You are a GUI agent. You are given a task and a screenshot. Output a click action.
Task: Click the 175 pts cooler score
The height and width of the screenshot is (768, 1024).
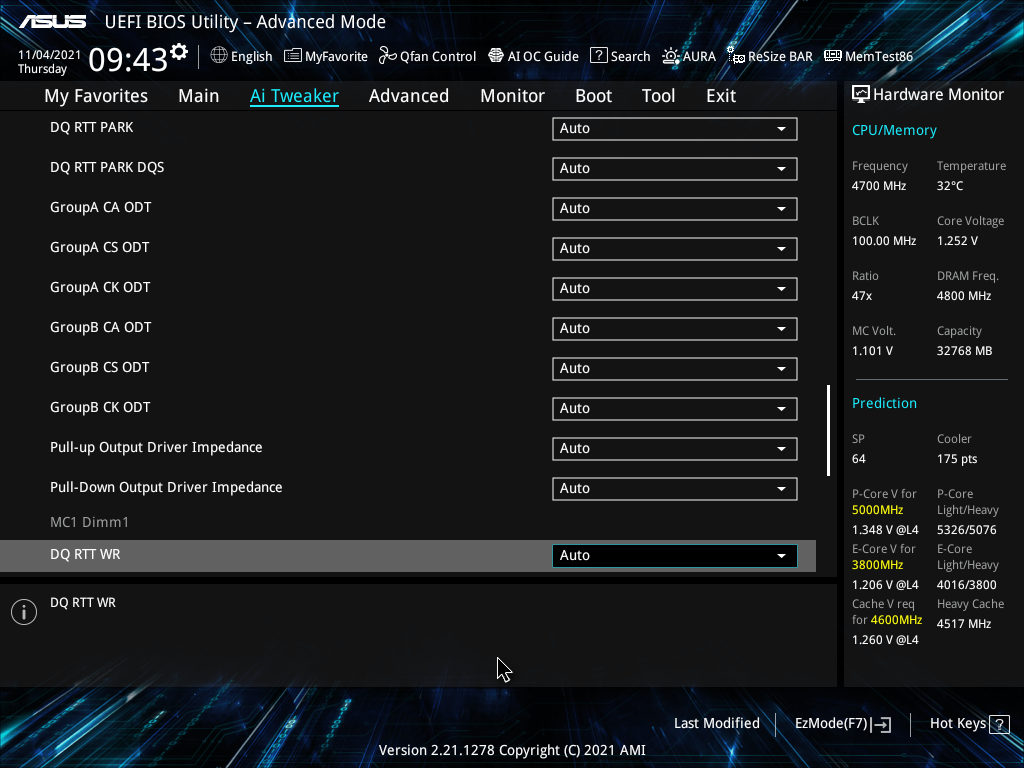coord(957,459)
